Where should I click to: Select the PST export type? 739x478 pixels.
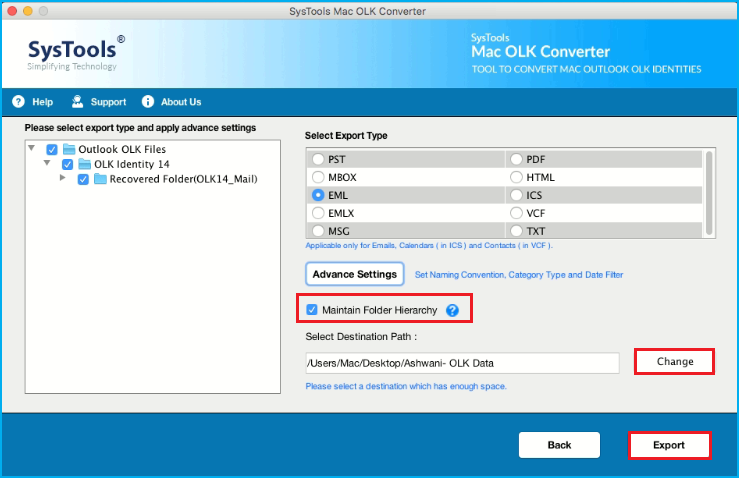tap(318, 159)
